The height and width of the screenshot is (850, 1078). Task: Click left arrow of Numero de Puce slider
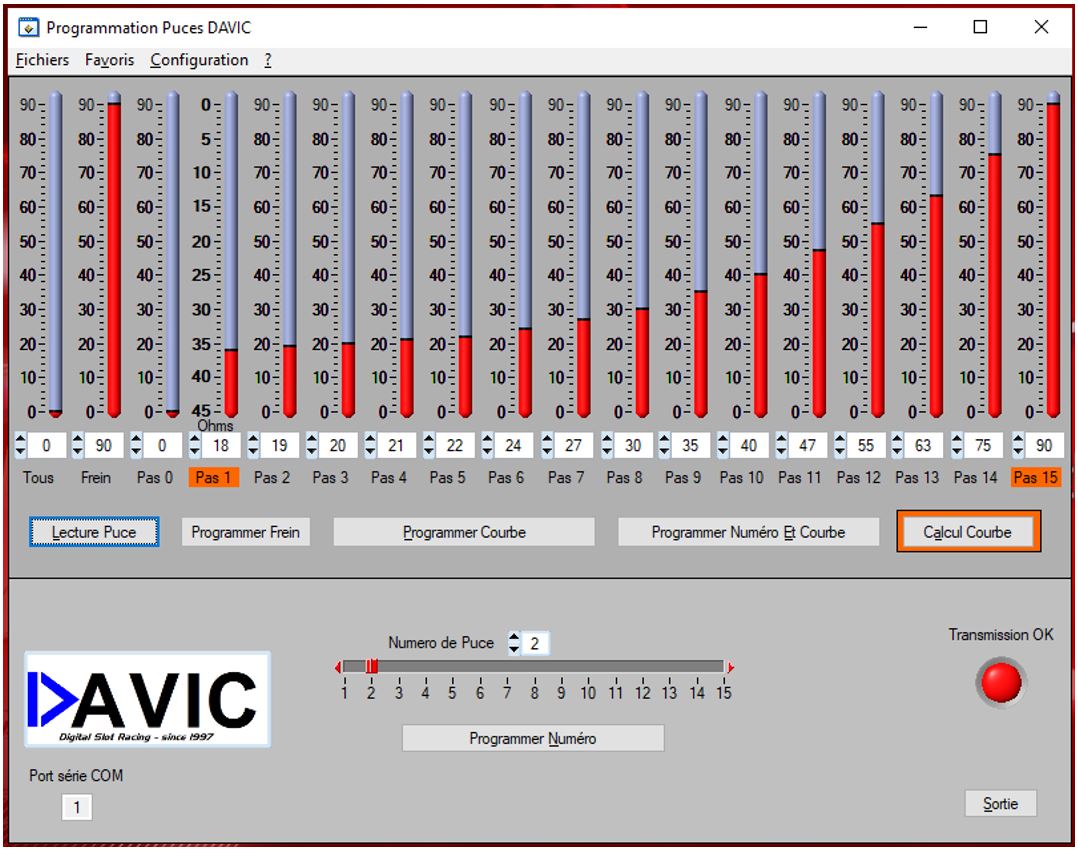pyautogui.click(x=338, y=667)
